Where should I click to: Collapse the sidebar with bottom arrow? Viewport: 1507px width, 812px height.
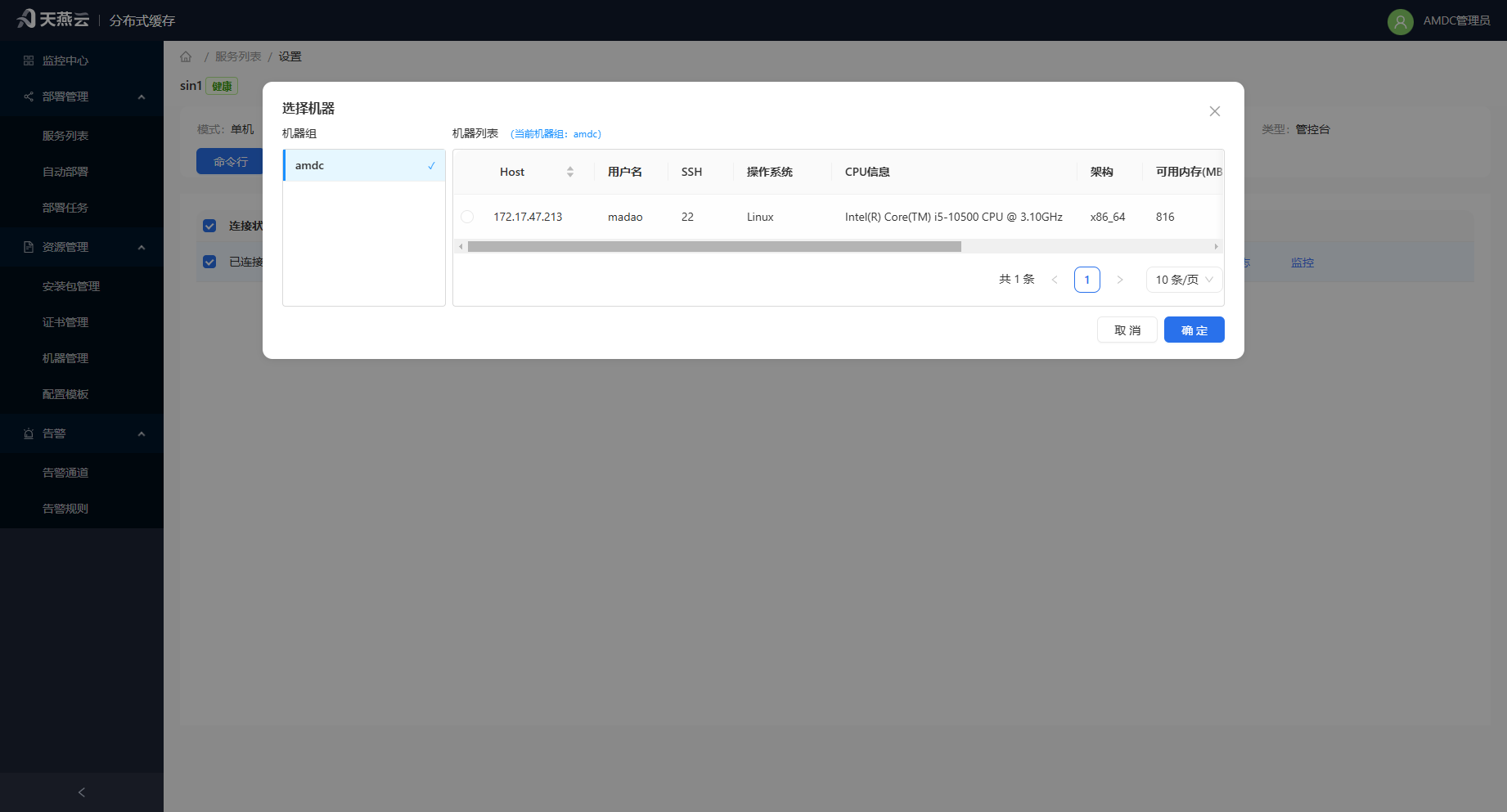tap(82, 792)
